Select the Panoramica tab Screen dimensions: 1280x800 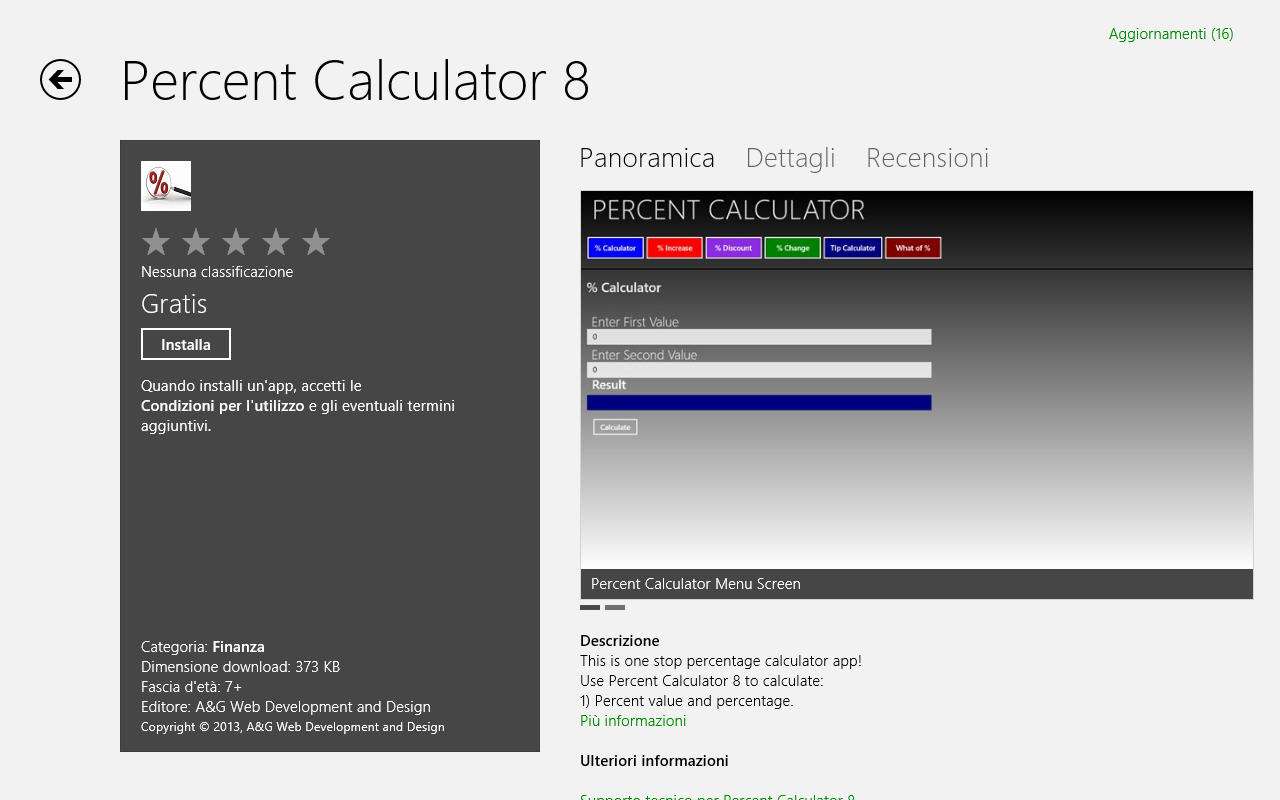647,158
